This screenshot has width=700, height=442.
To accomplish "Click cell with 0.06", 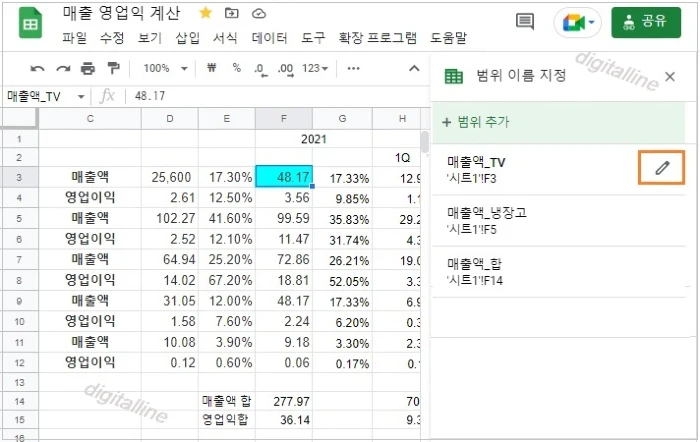I will [283, 363].
